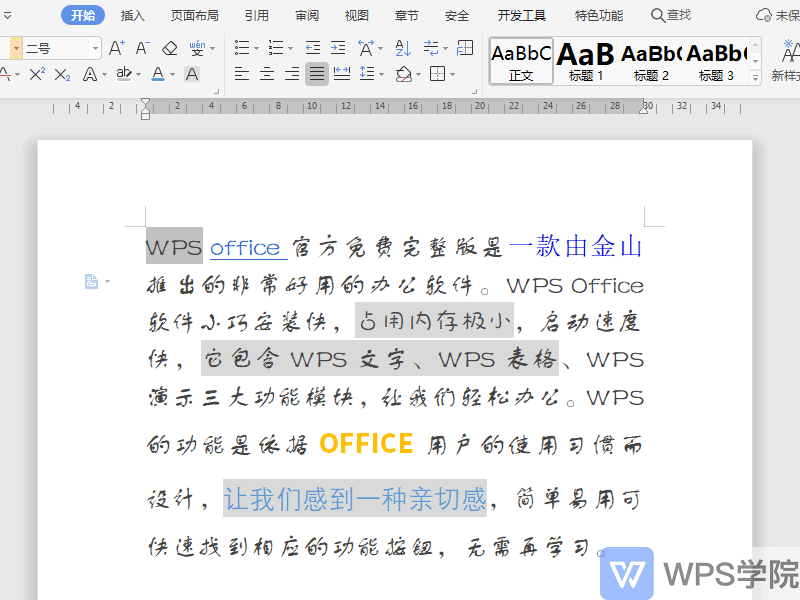Open the 章节 tab
This screenshot has width=800, height=600.
click(407, 16)
